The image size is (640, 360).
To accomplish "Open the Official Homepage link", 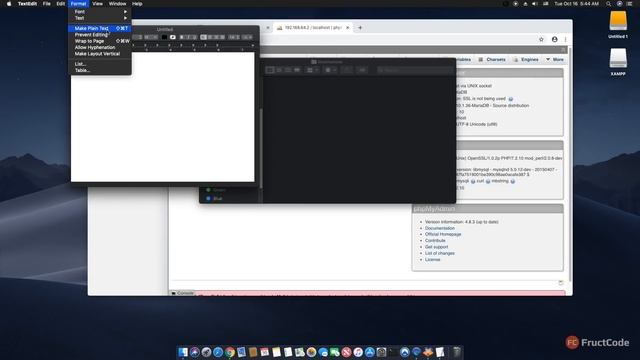I will pyautogui.click(x=443, y=234).
